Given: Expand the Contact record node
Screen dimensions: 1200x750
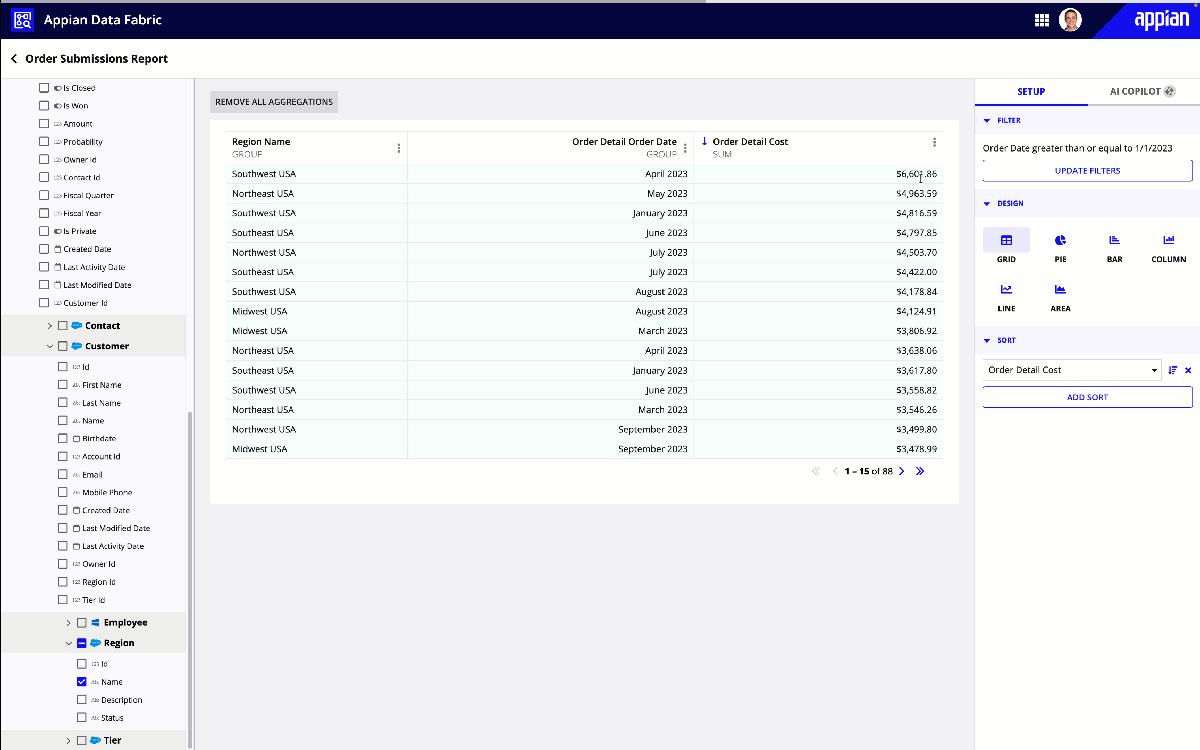Looking at the screenshot, I should pyautogui.click(x=50, y=326).
